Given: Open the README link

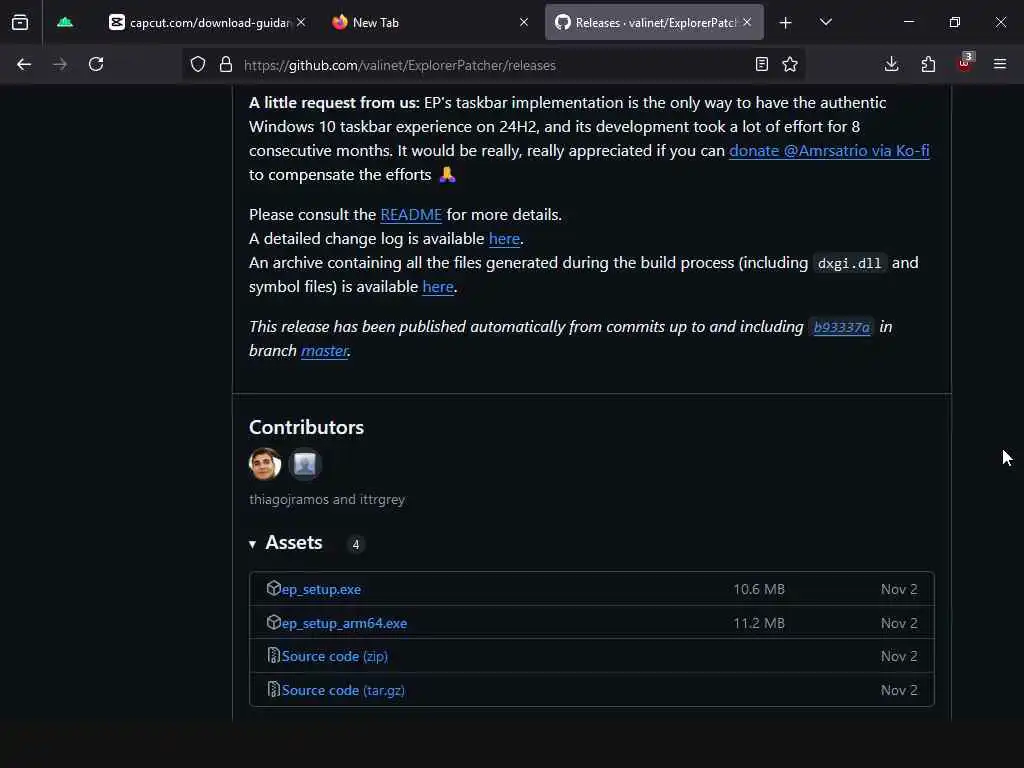Looking at the screenshot, I should click(x=411, y=215).
